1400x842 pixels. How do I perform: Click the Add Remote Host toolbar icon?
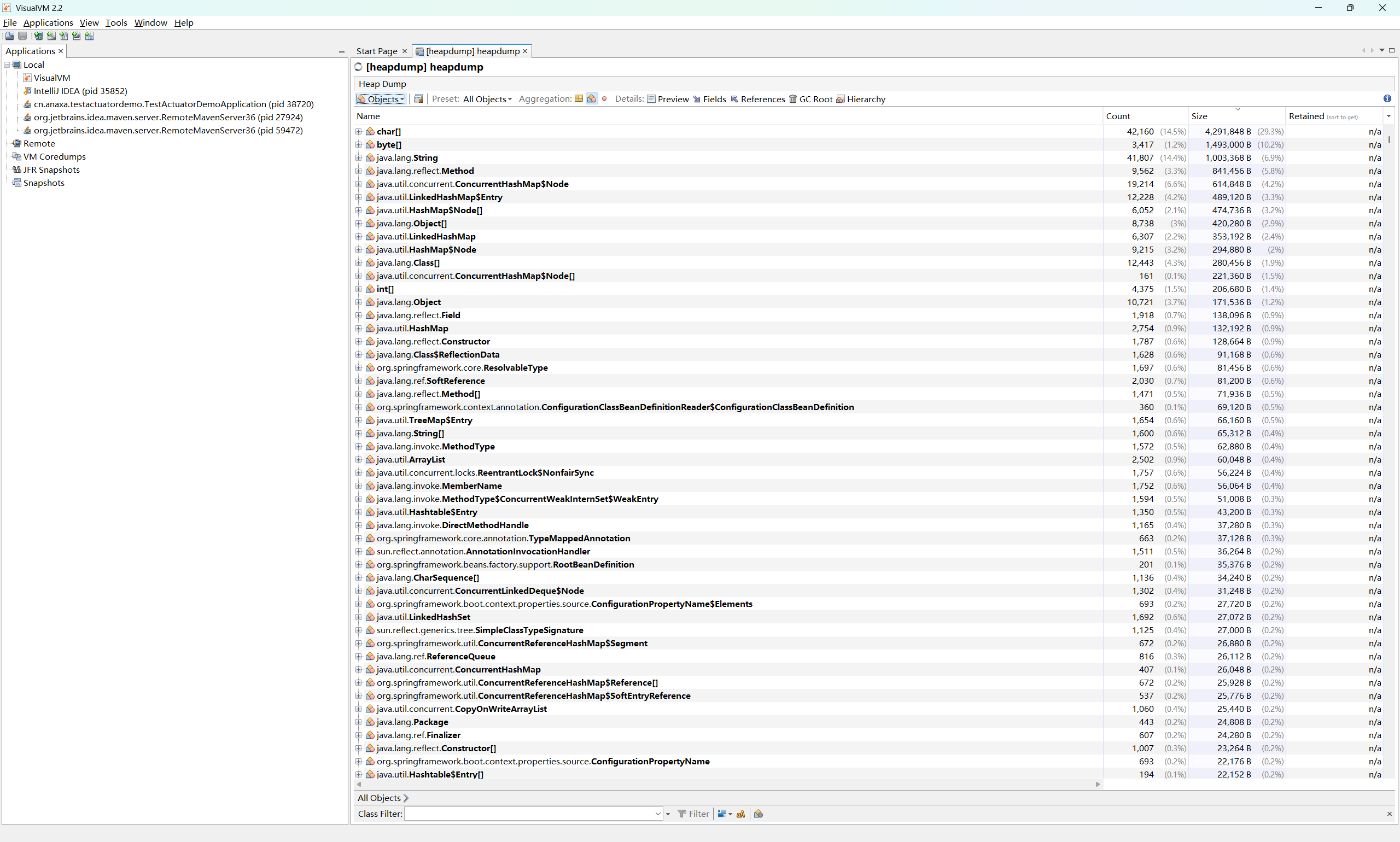(39, 36)
